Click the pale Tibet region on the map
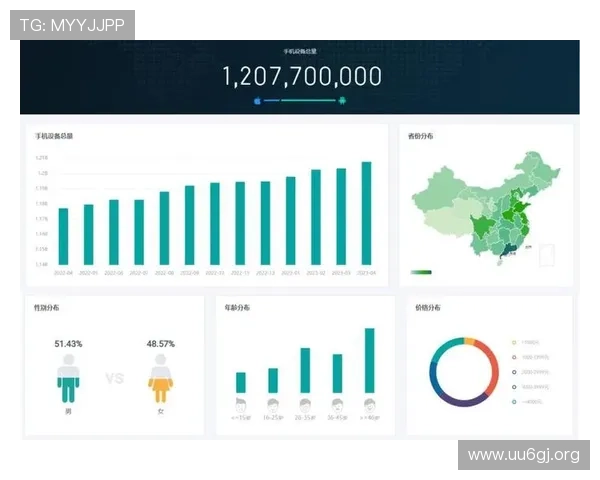 (448, 224)
